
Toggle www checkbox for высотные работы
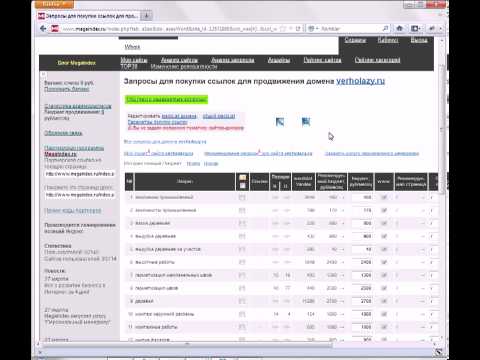pyautogui.click(x=384, y=262)
